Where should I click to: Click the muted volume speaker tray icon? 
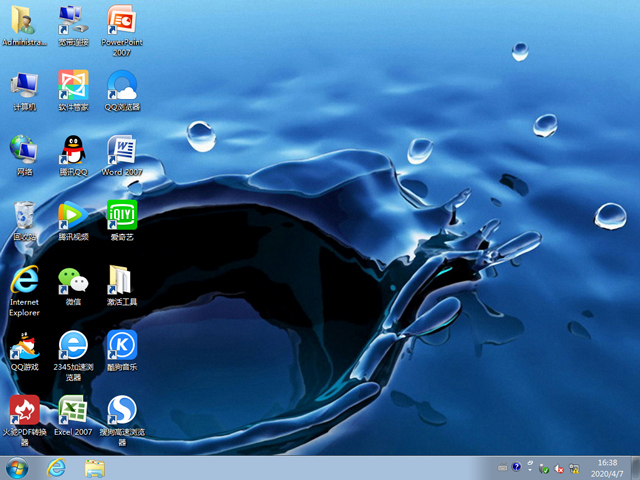pos(559,469)
